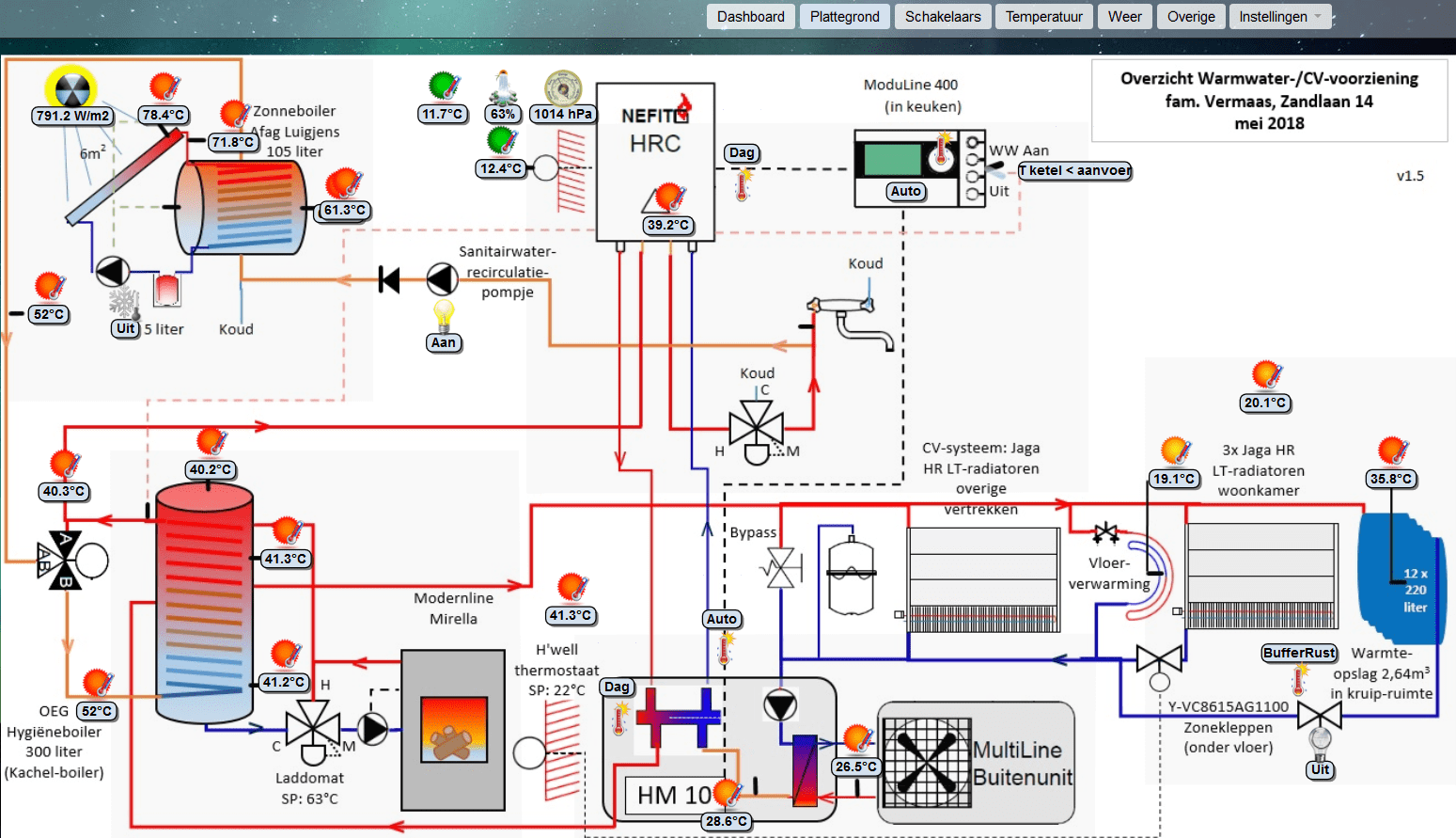Open the 20.1°C room temperature icon
Viewport: 1456px width, 838px height.
1266,375
